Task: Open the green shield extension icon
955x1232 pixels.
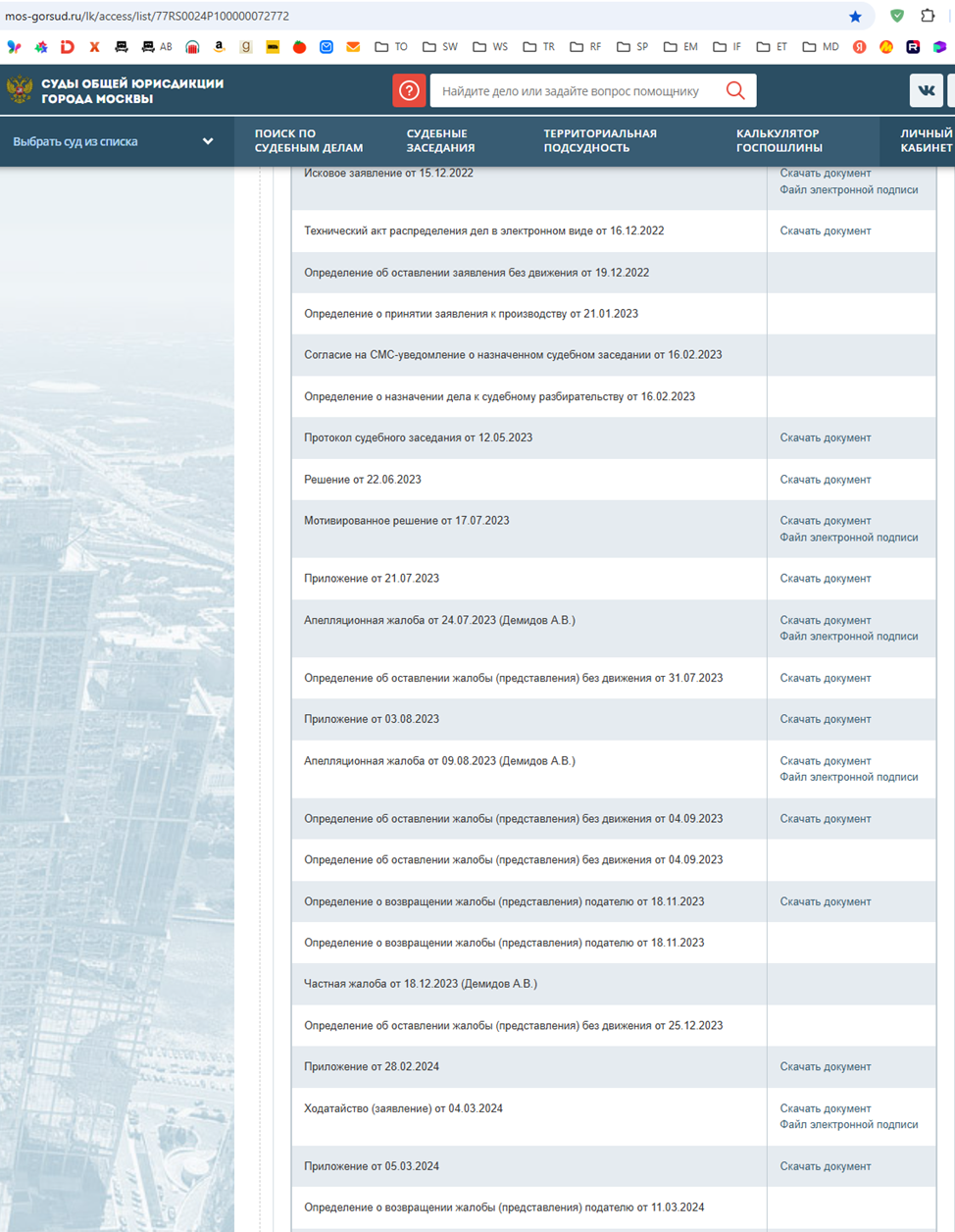Action: 896,16
